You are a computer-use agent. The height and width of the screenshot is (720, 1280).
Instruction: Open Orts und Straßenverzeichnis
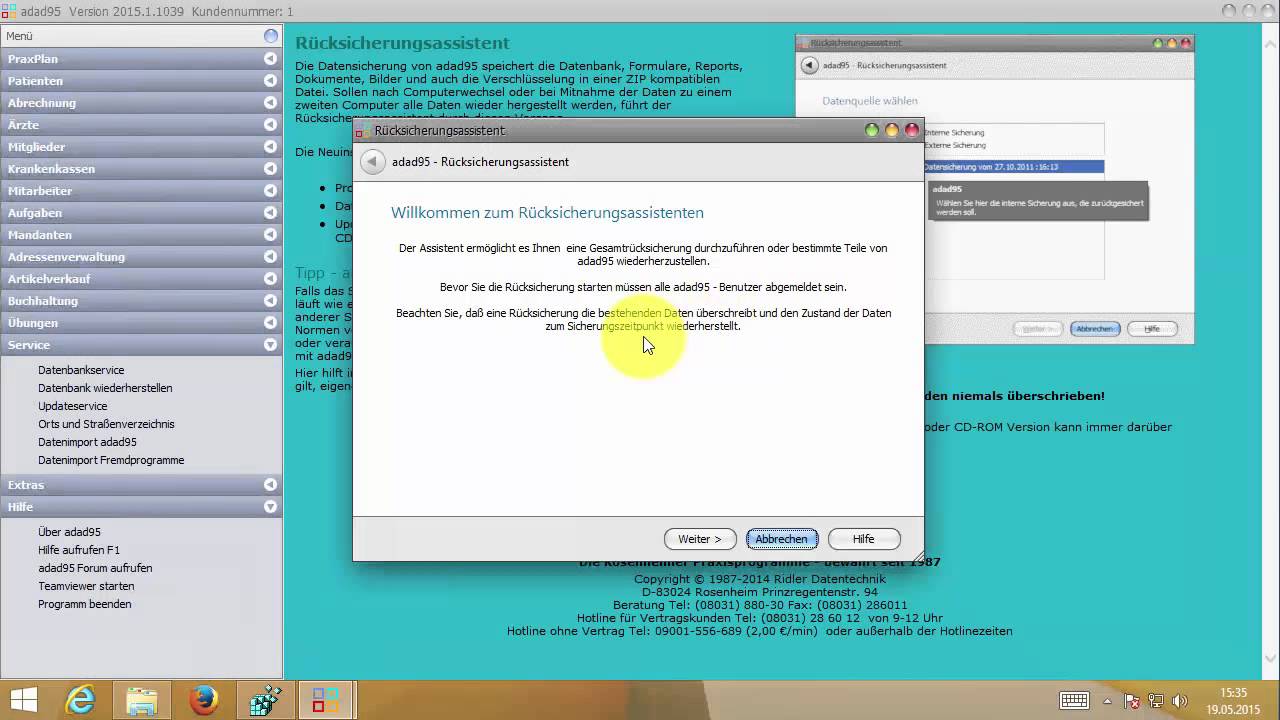pyautogui.click(x=106, y=424)
